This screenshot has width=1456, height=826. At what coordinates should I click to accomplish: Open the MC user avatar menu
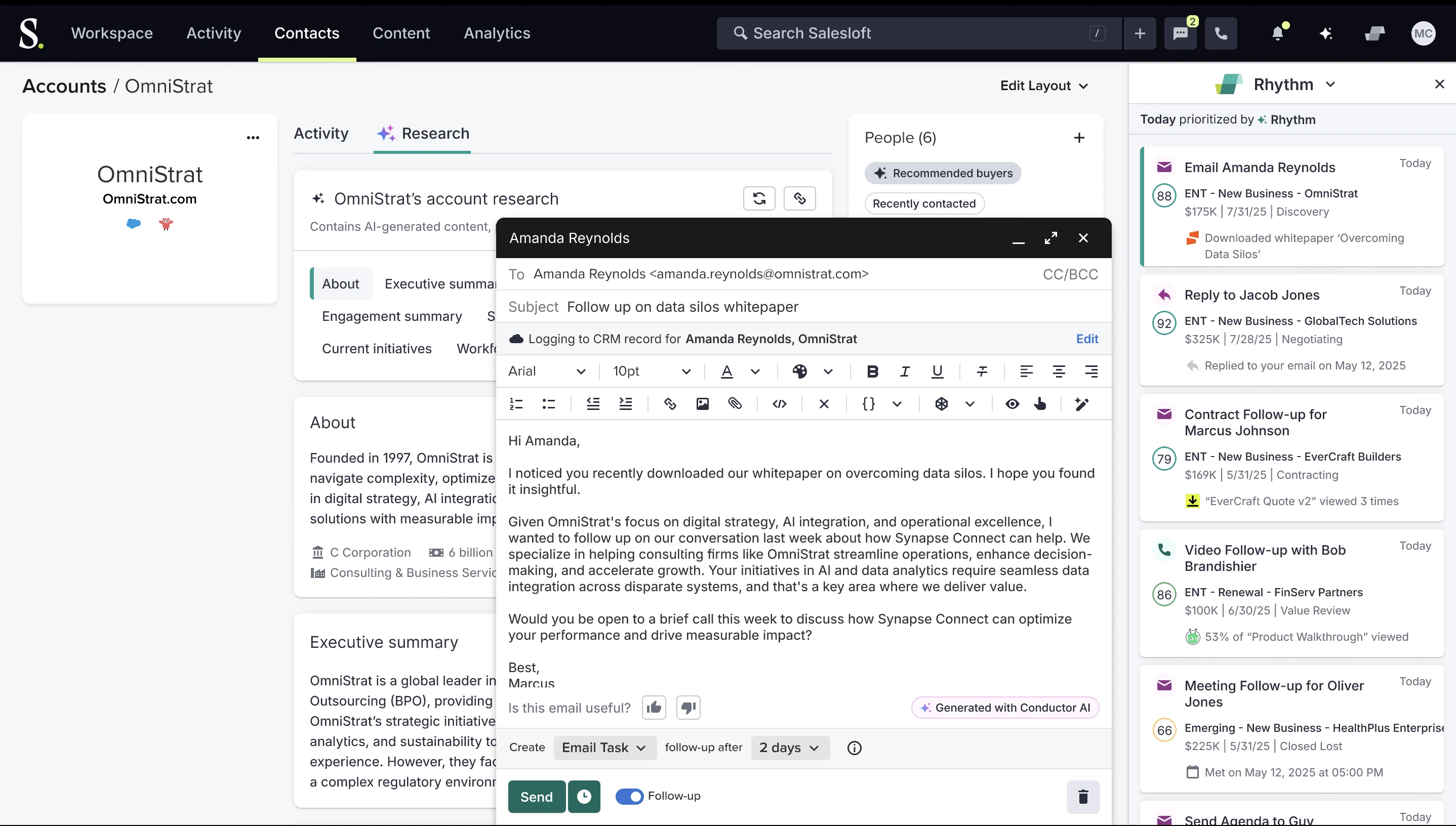pos(1423,33)
